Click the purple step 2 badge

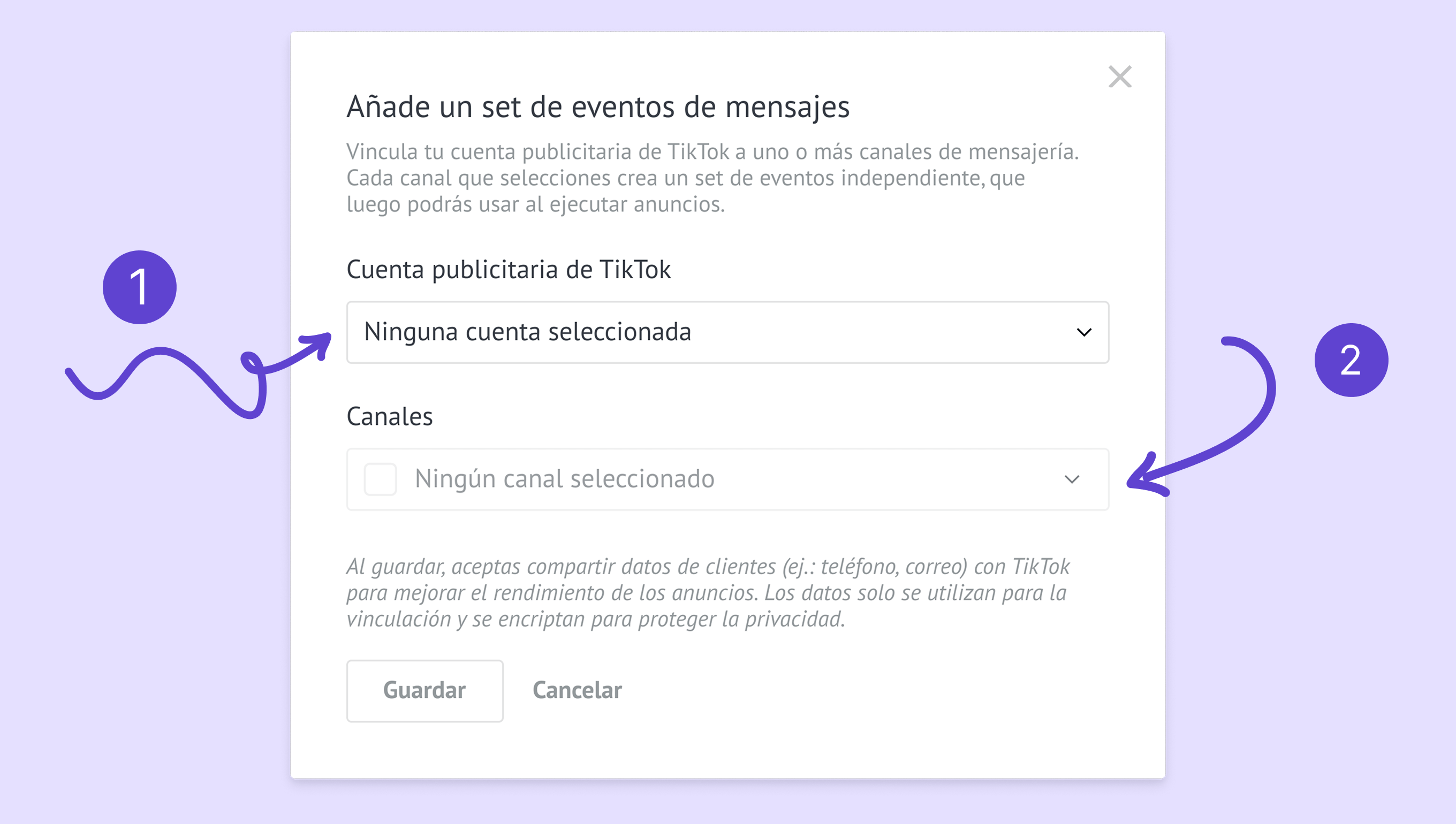click(1351, 360)
